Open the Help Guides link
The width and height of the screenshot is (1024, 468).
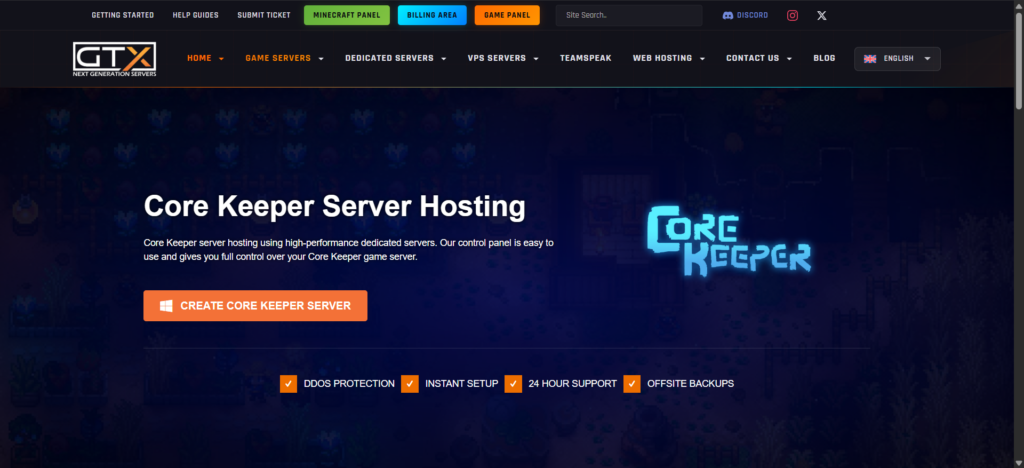195,15
